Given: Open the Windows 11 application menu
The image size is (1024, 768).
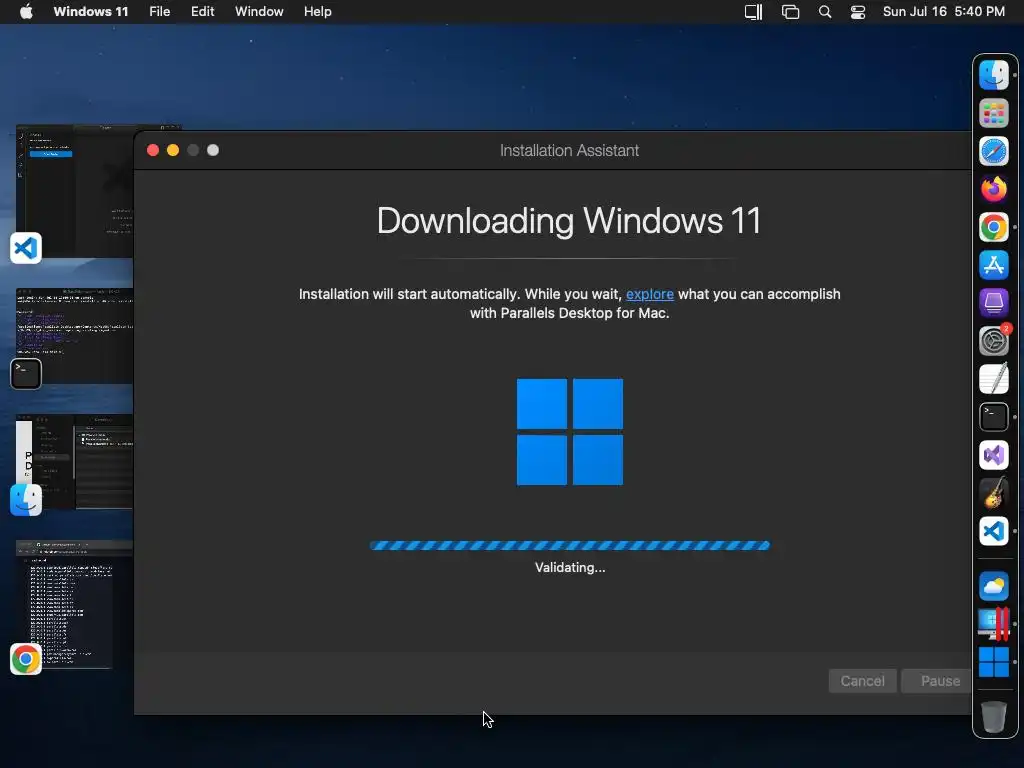Looking at the screenshot, I should point(91,12).
